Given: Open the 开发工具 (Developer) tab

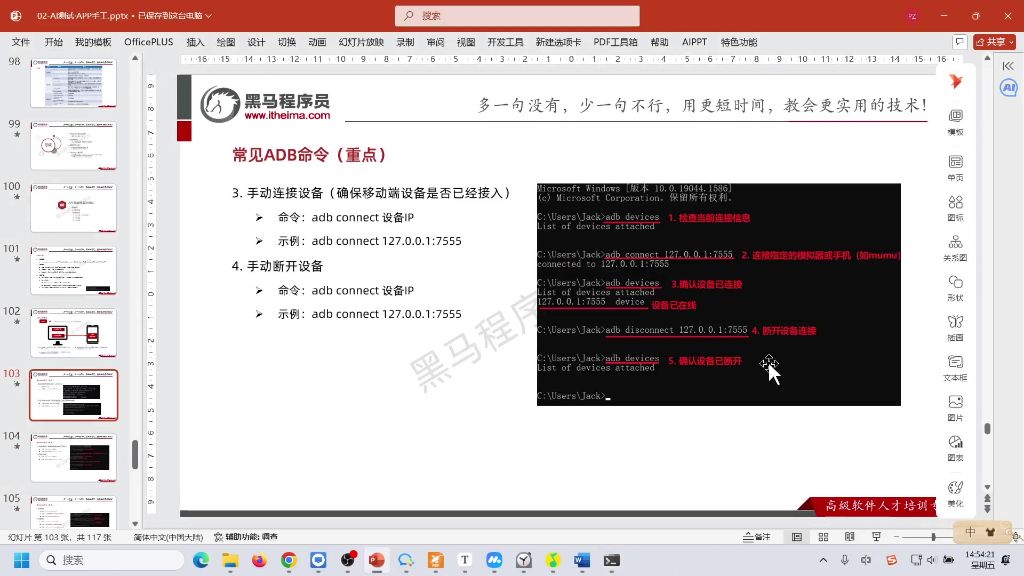Looking at the screenshot, I should [x=505, y=42].
